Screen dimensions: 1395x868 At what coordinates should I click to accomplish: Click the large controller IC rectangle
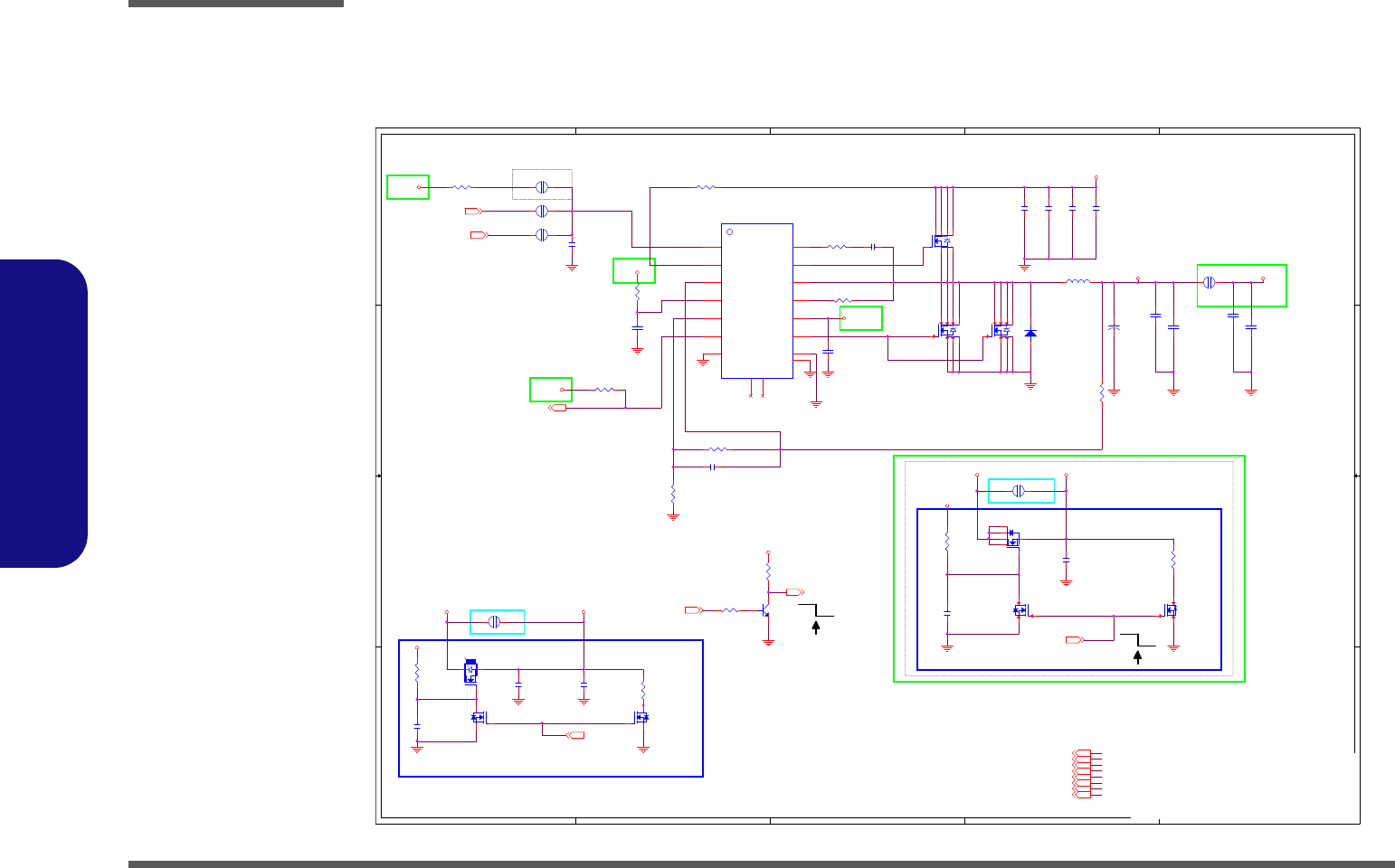[757, 301]
